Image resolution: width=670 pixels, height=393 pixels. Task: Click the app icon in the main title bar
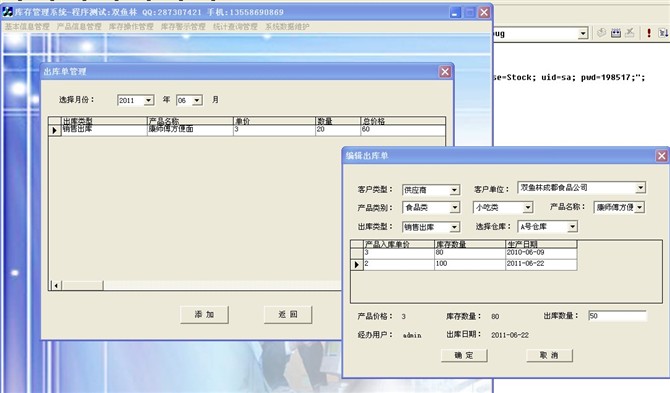(7, 12)
